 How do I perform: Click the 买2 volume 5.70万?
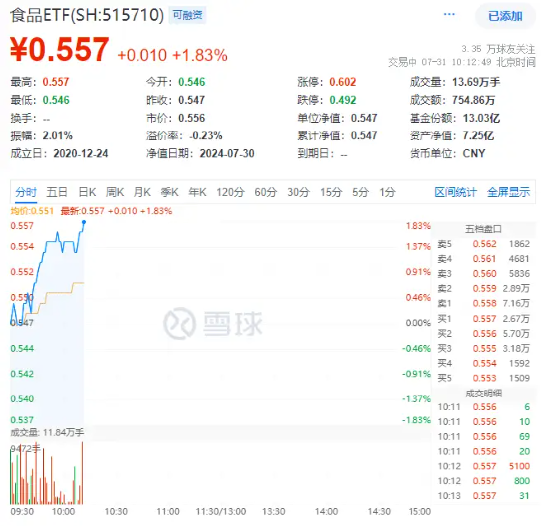(x=516, y=334)
